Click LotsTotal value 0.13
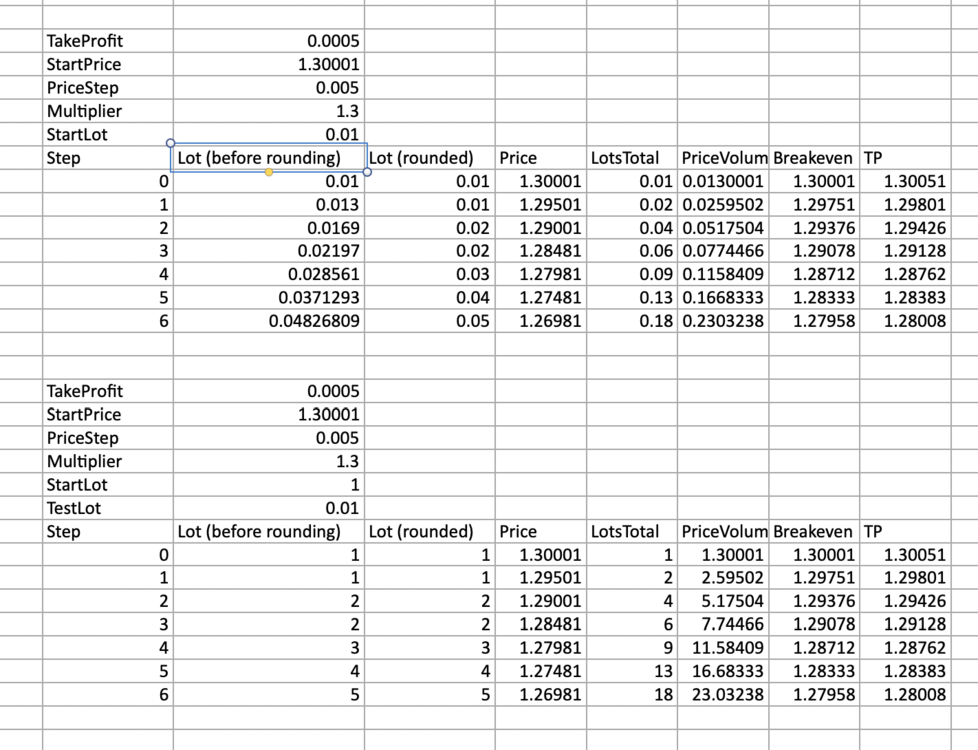The height and width of the screenshot is (750, 978). tap(632, 298)
